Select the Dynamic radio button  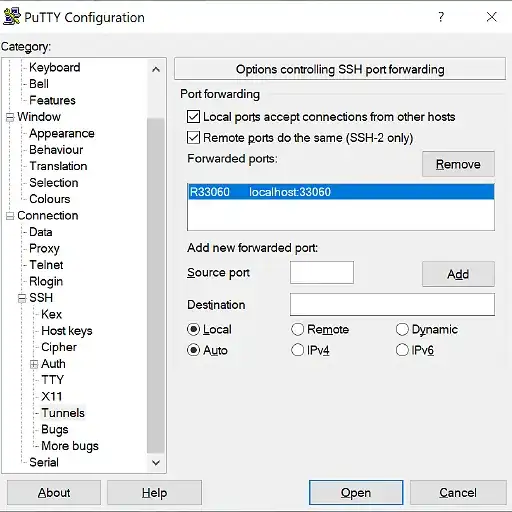click(402, 329)
